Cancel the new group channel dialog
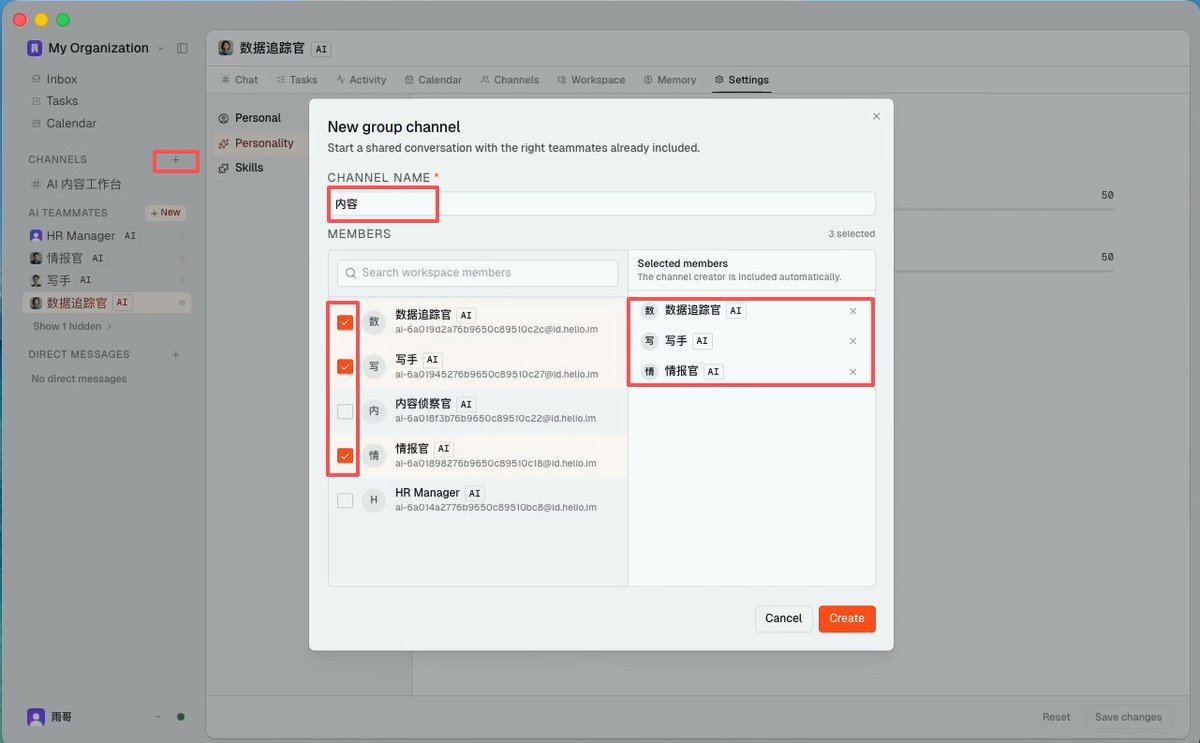The height and width of the screenshot is (743, 1200). coord(783,619)
